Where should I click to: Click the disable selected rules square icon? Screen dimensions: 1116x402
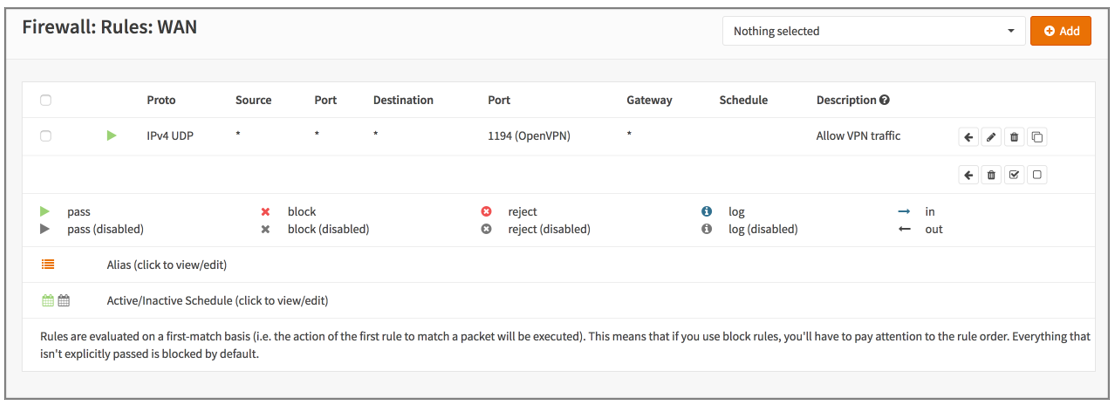(x=1037, y=175)
